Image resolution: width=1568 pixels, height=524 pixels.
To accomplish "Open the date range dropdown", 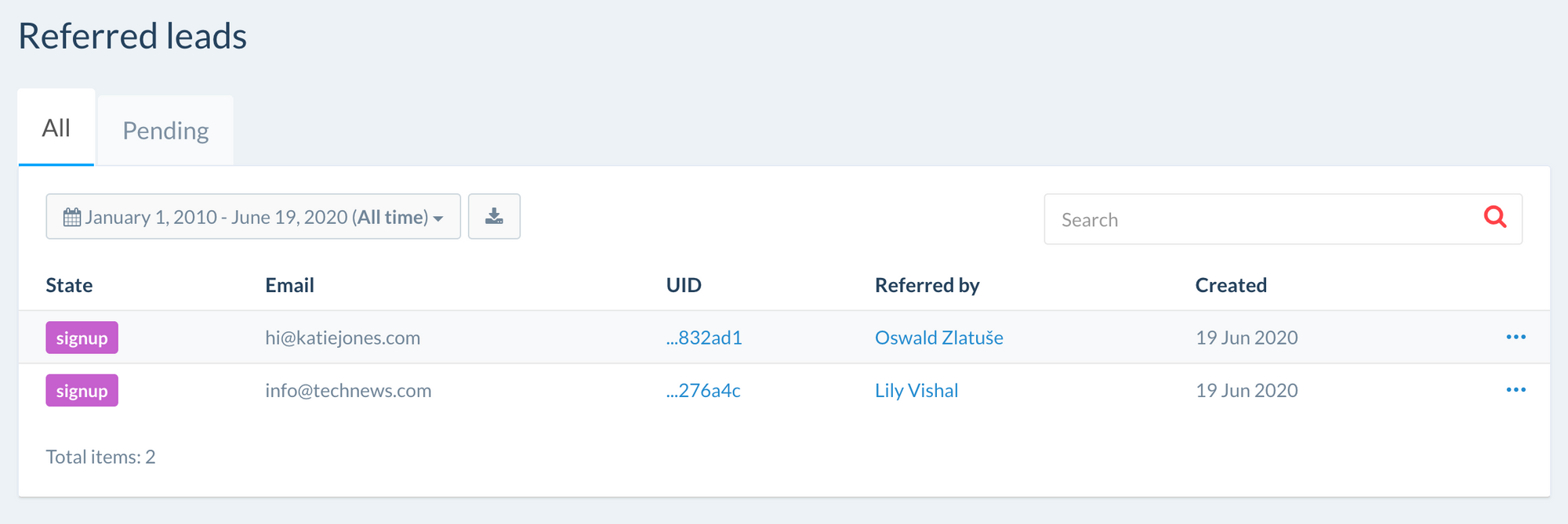I will click(x=252, y=217).
